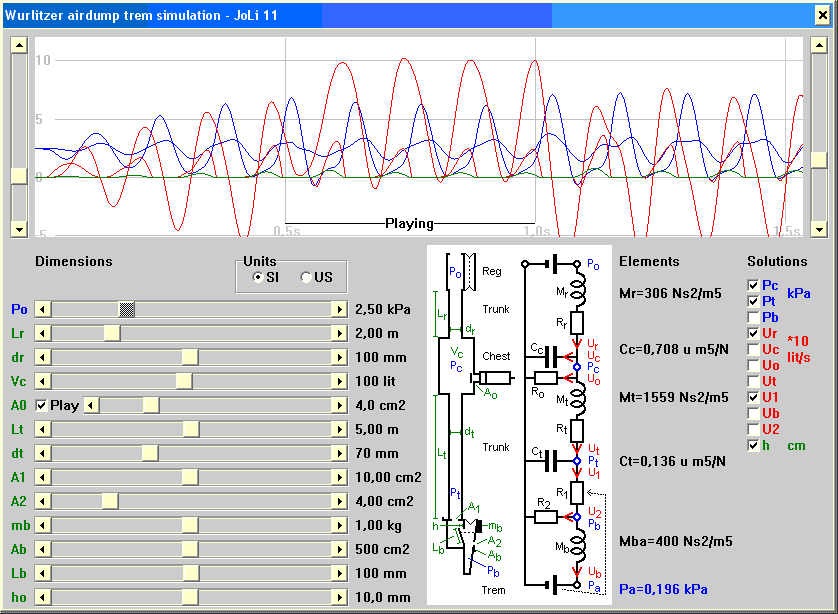This screenshot has height=614, width=838.
Task: Select the SI units radio button
Action: [258, 277]
